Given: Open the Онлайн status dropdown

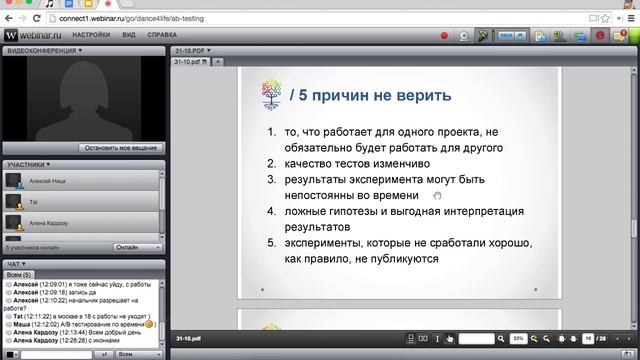Looking at the screenshot, I should click(x=138, y=248).
